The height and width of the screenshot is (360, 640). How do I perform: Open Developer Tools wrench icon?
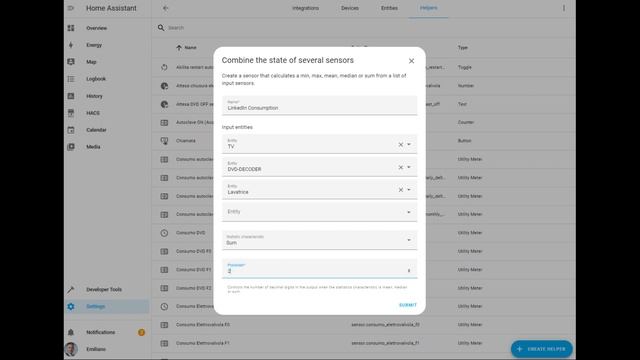[71, 289]
